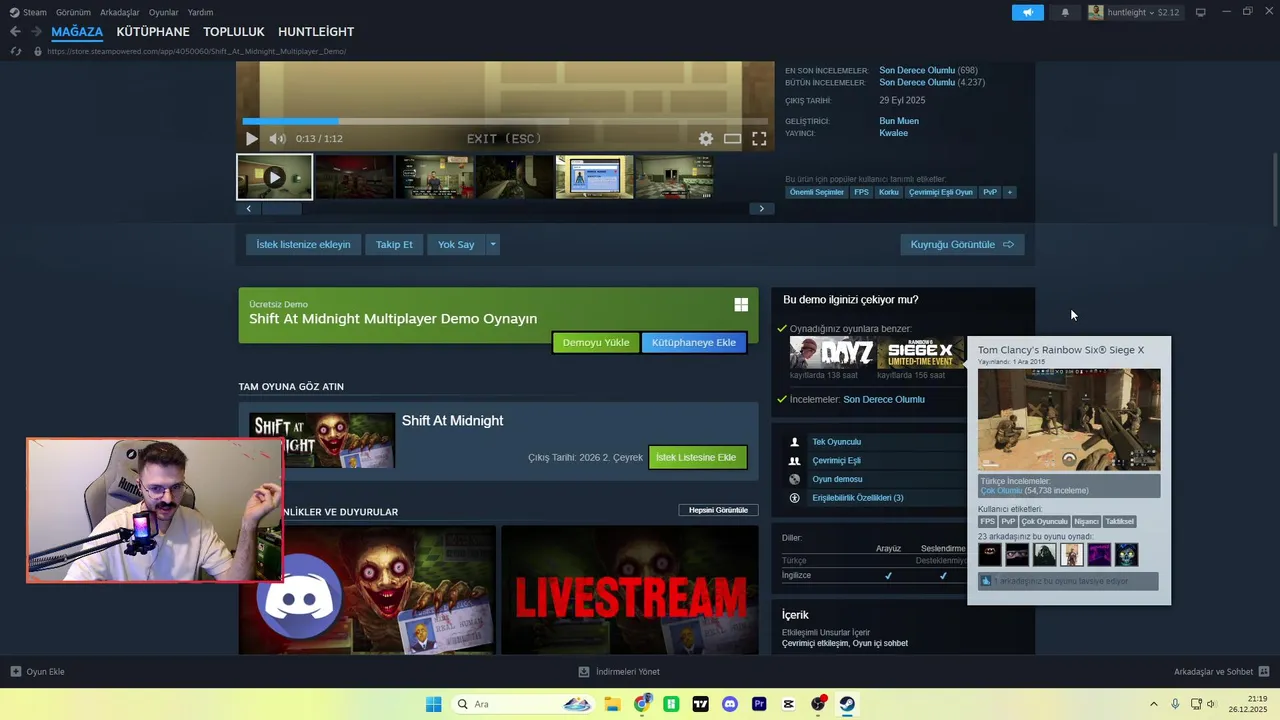The width and height of the screenshot is (1280, 720).
Task: Open huntleight account dropdown
Action: [1135, 12]
